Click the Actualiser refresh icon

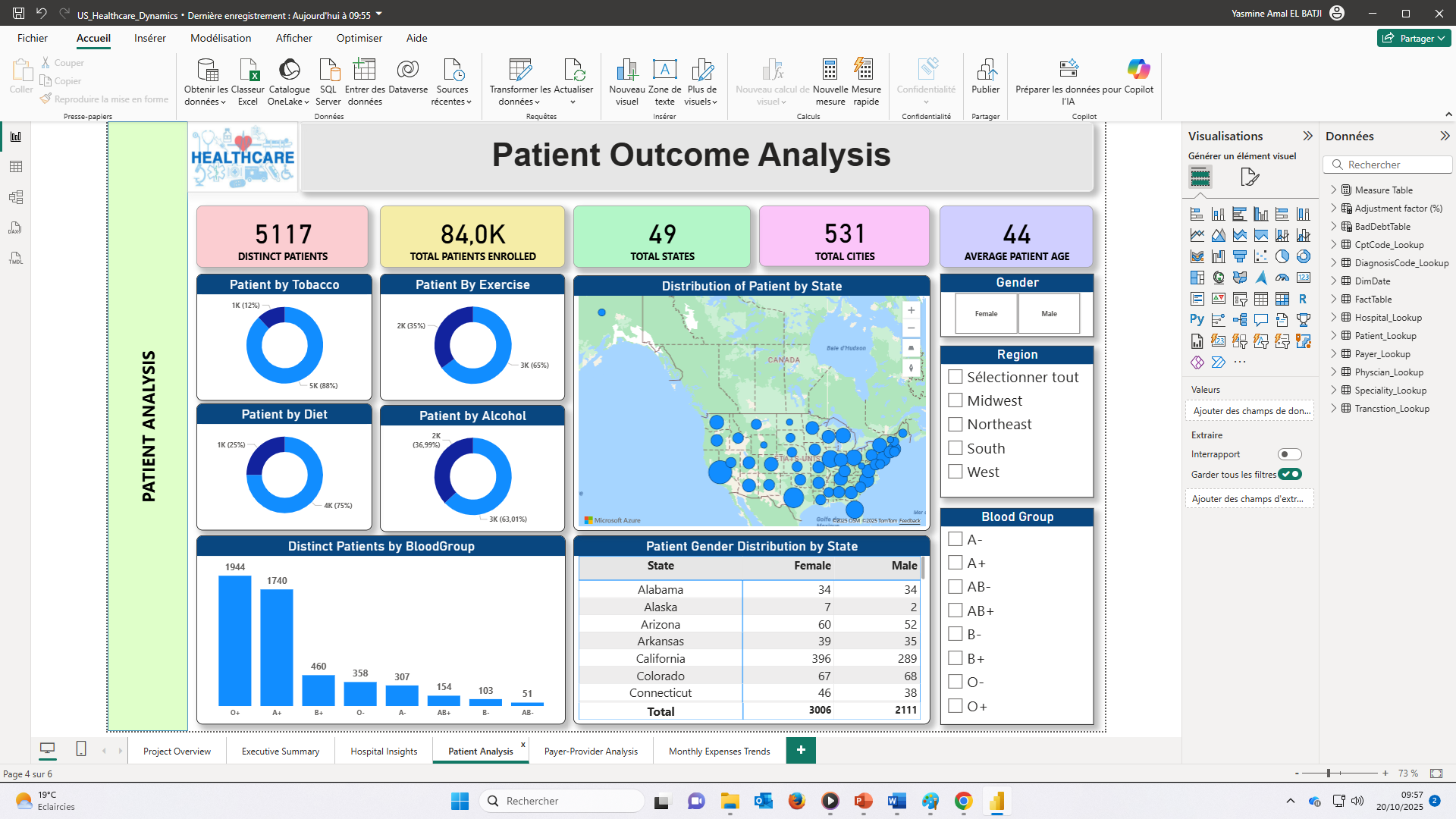tap(573, 71)
